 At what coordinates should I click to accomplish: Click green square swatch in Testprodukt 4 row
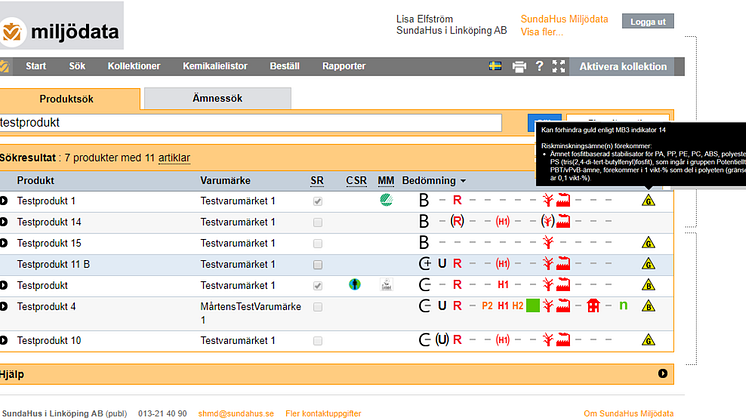[x=533, y=305]
